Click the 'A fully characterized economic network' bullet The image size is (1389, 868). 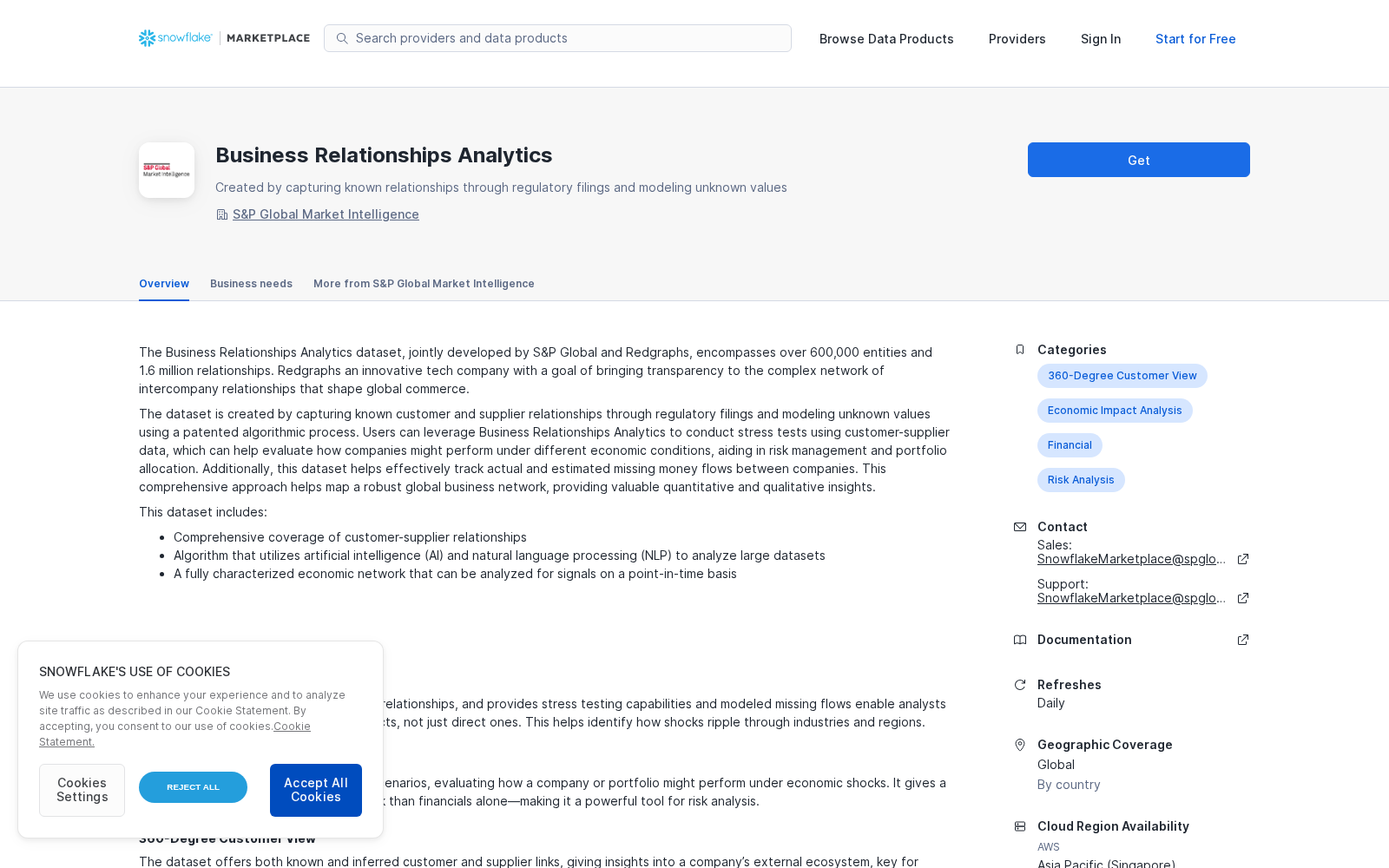coord(455,574)
